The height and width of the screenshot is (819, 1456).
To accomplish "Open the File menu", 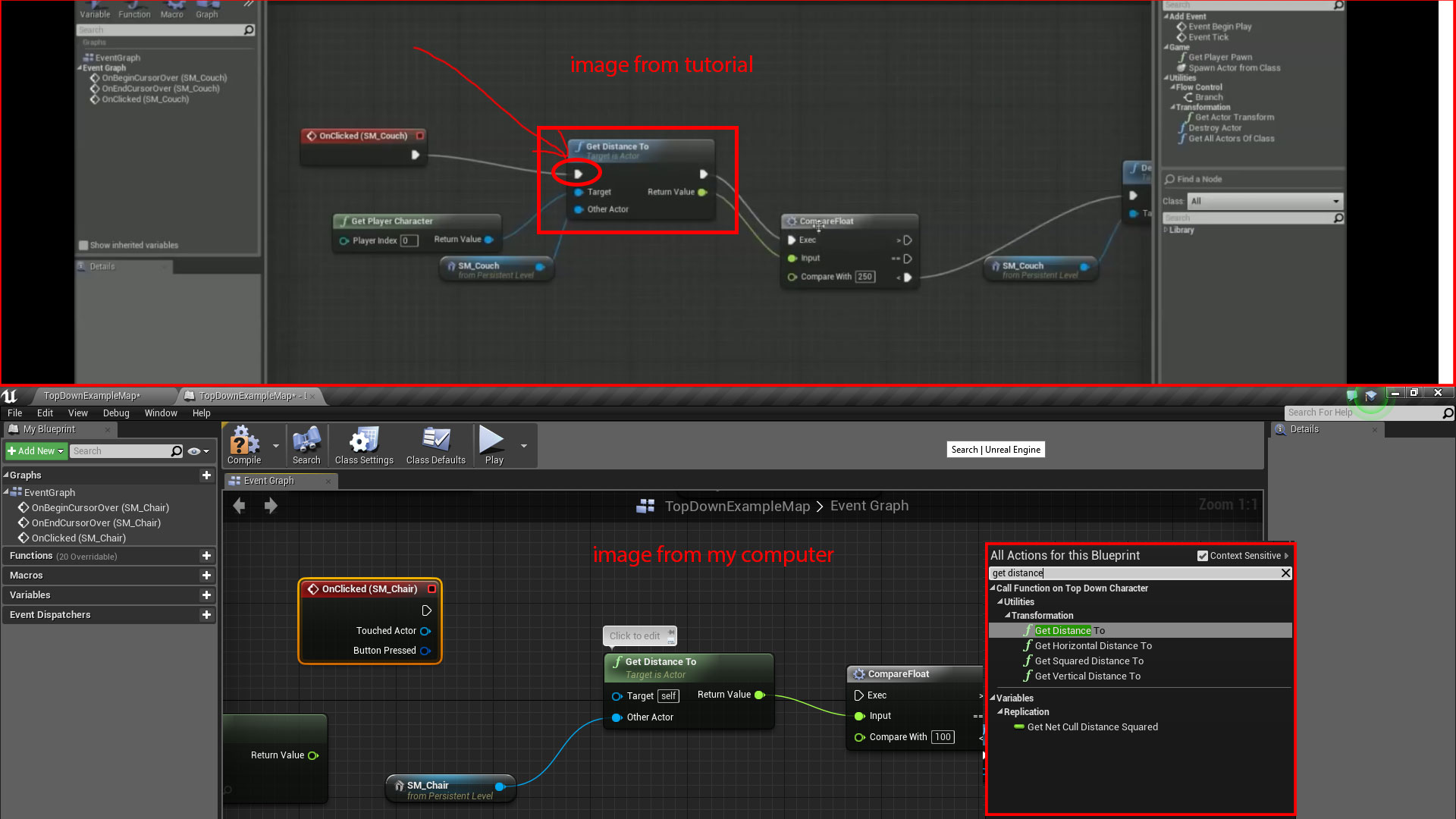I will pyautogui.click(x=14, y=413).
